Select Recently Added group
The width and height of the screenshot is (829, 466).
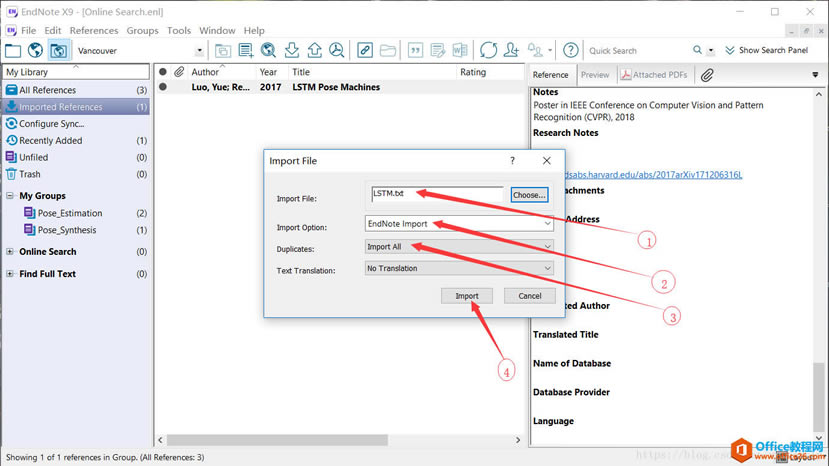click(76, 141)
